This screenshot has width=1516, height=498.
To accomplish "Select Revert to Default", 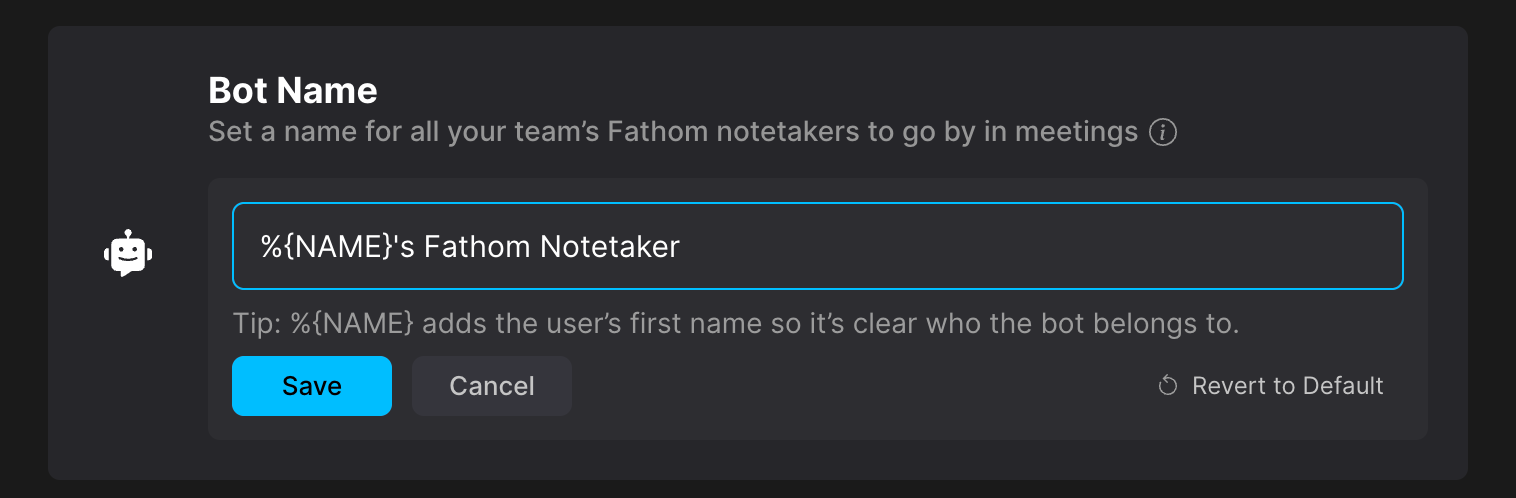I will [x=1270, y=386].
